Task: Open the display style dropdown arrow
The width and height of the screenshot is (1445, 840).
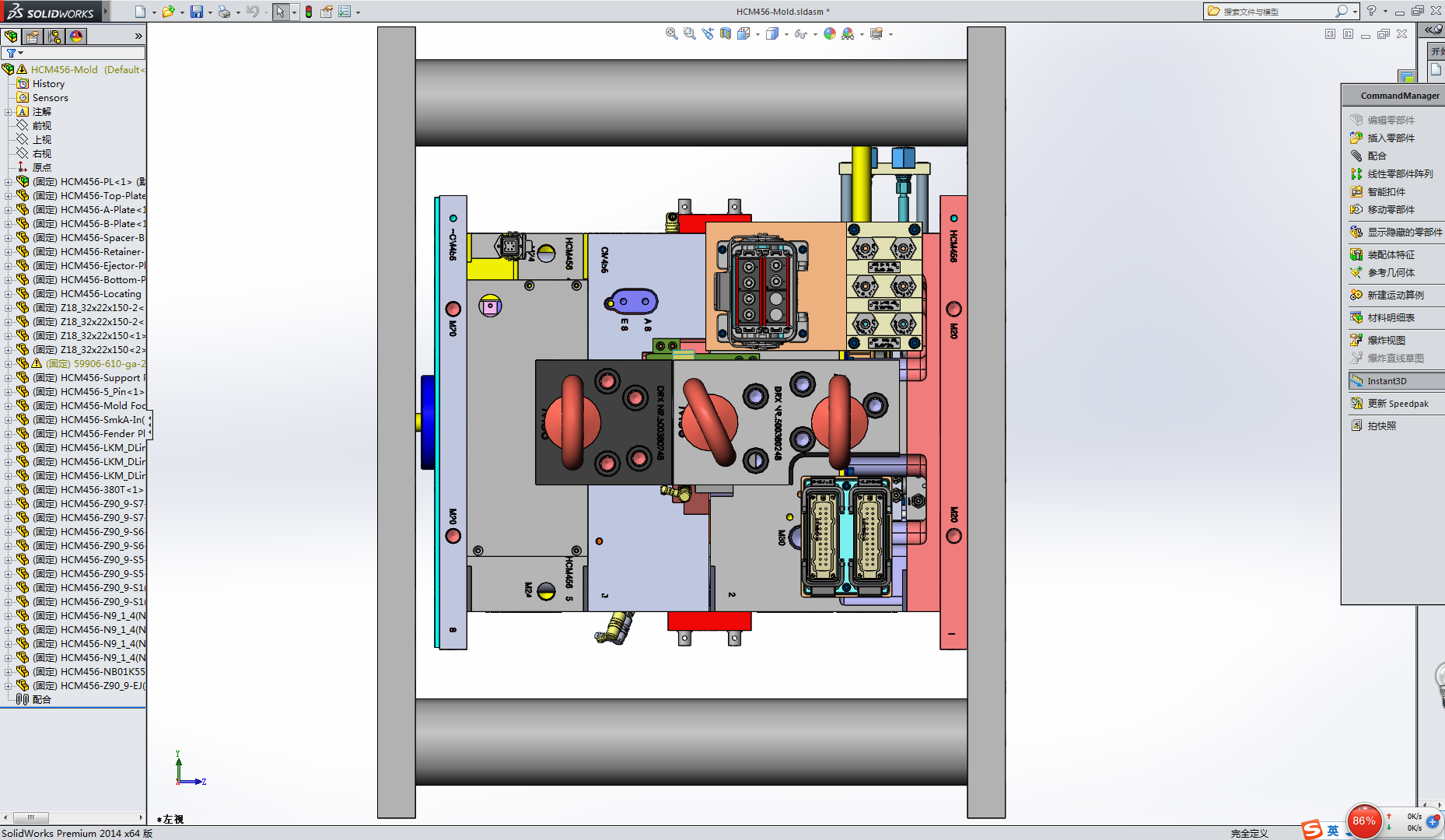Action: coord(786,34)
